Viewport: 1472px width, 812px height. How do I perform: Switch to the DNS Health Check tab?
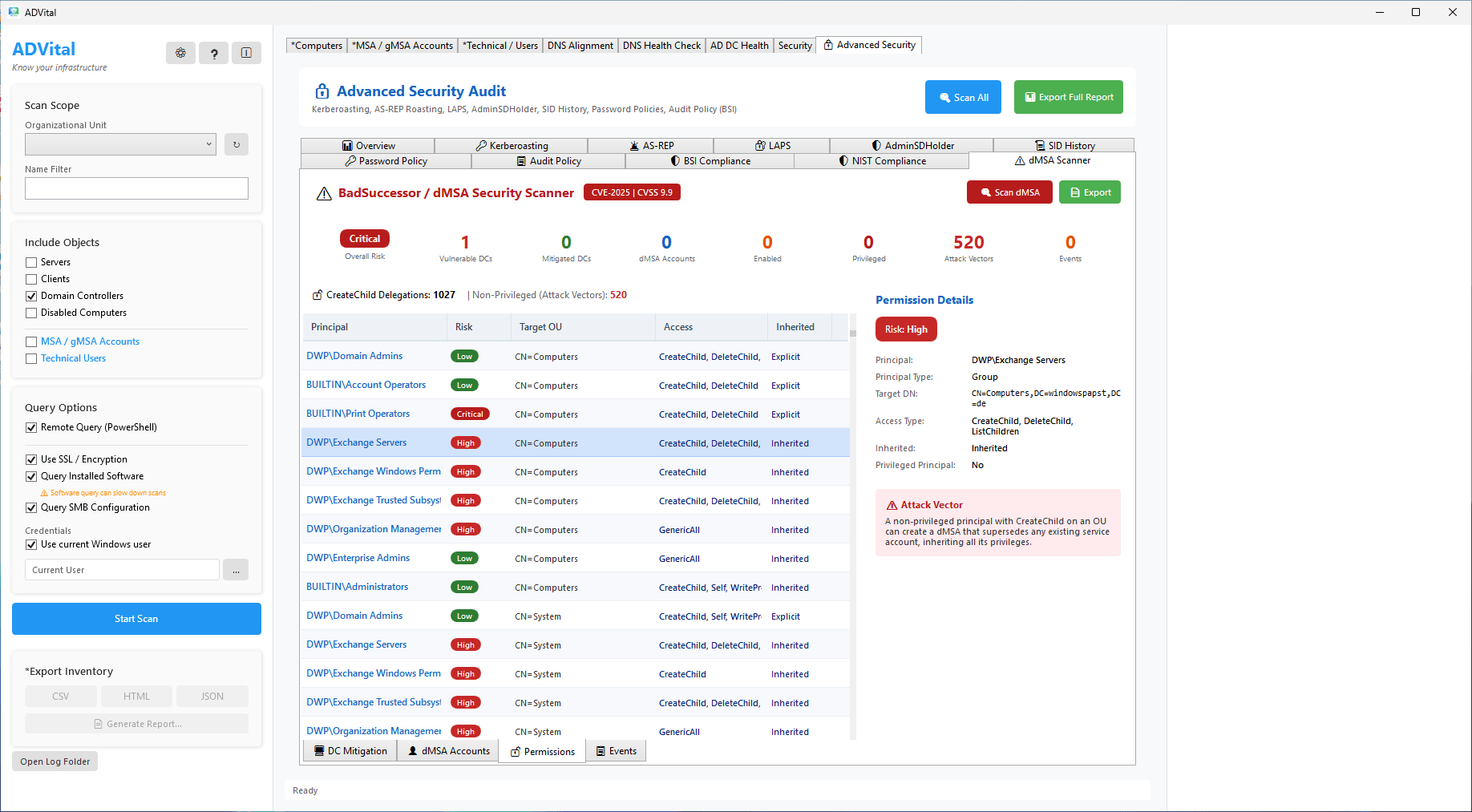(661, 46)
